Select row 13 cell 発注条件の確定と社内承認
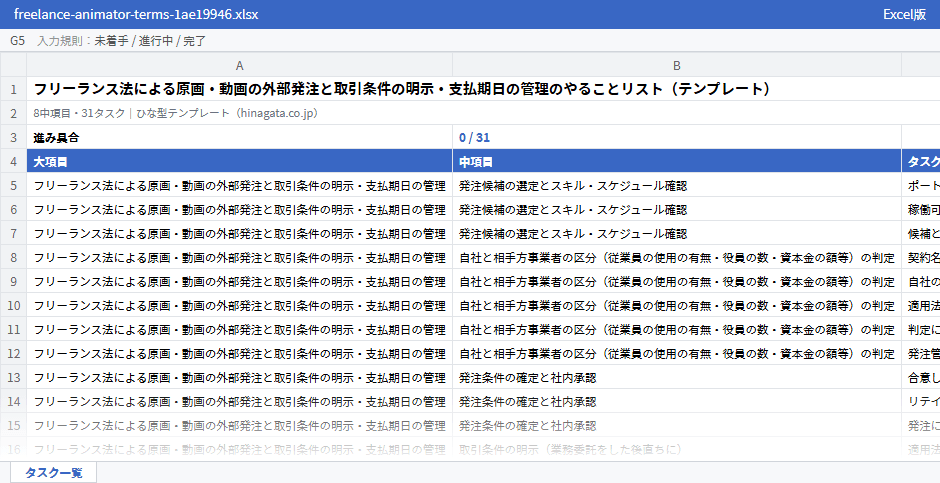Viewport: 940px width, 483px height. [x=677, y=378]
